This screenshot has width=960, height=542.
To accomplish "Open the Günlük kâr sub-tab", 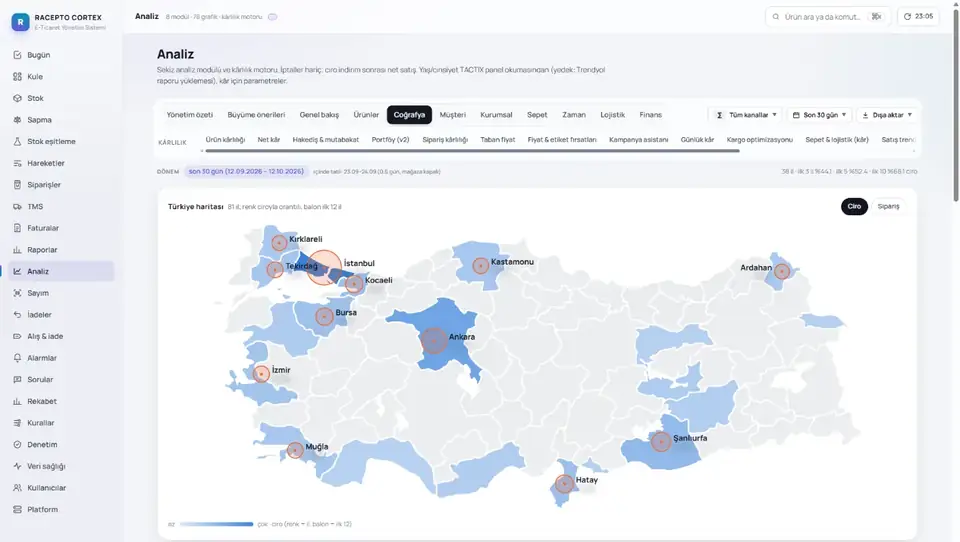I will (x=697, y=140).
